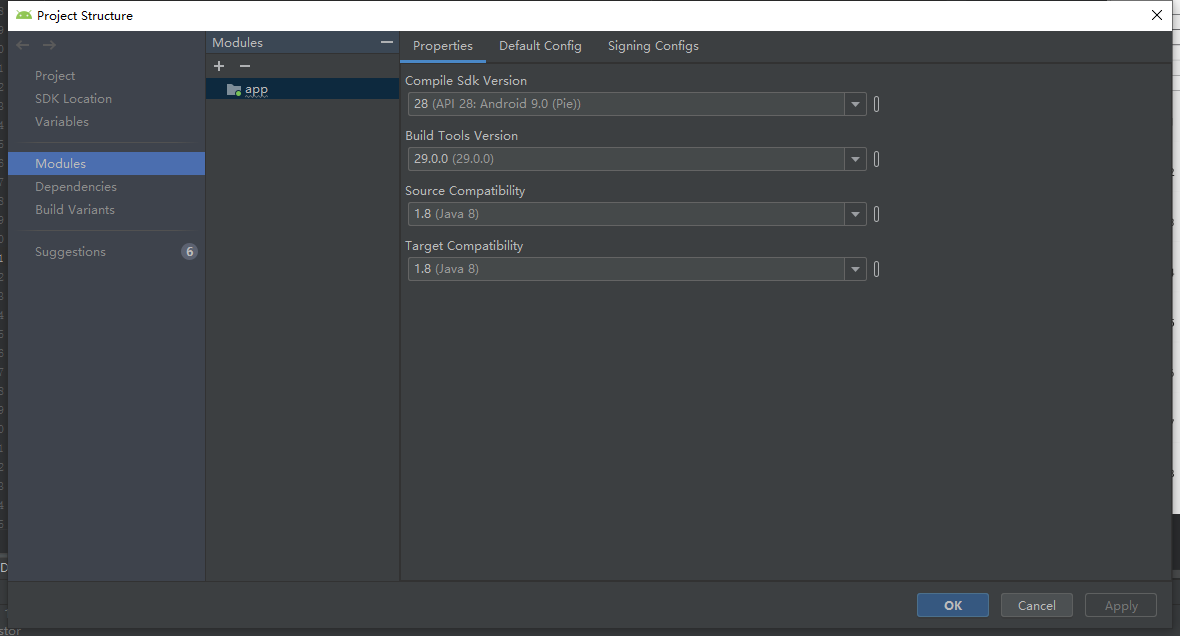Viewport: 1180px width, 636px height.
Task: Click the Target Compatibility value field
Action: click(x=626, y=269)
